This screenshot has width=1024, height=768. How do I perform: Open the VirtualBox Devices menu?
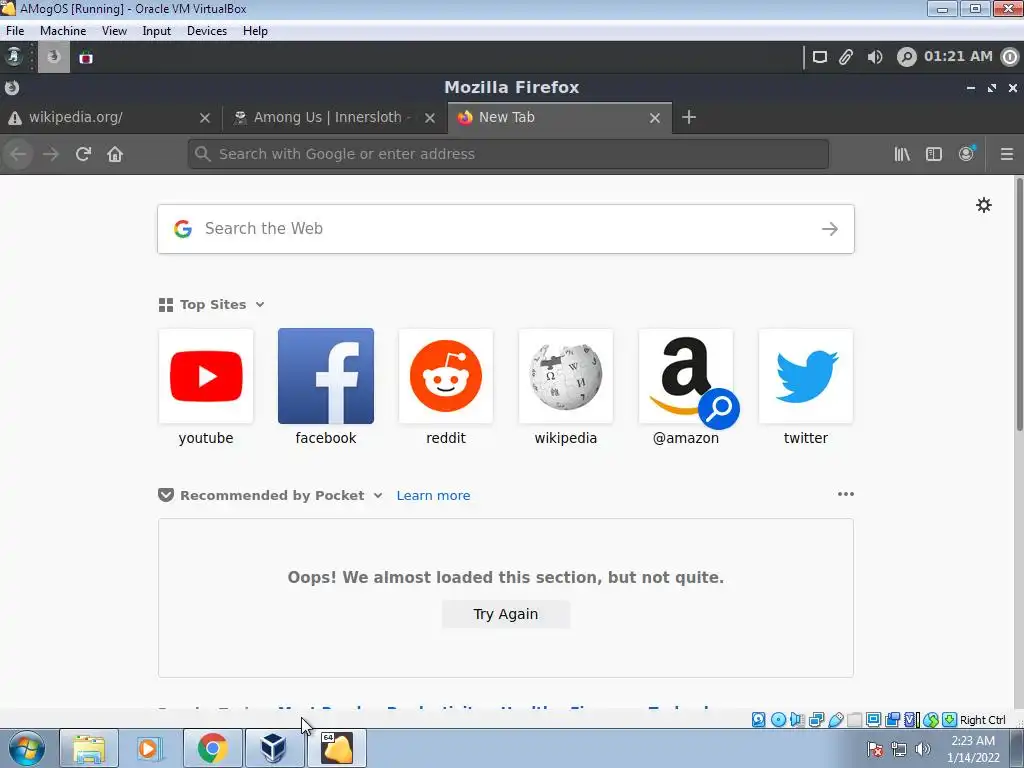[x=207, y=31]
